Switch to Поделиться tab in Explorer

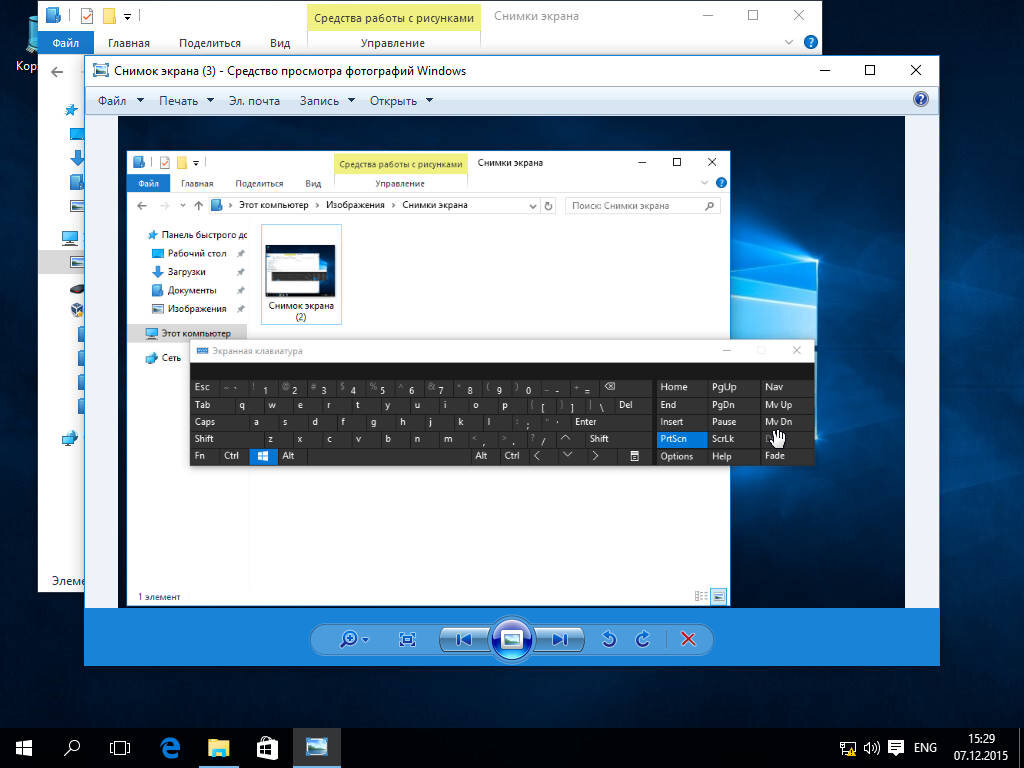click(x=210, y=43)
